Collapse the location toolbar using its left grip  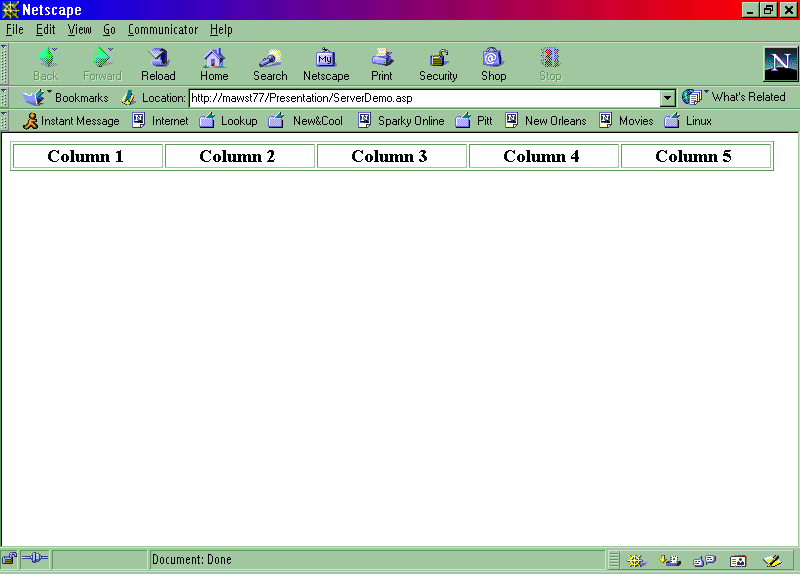pyautogui.click(x=4, y=98)
